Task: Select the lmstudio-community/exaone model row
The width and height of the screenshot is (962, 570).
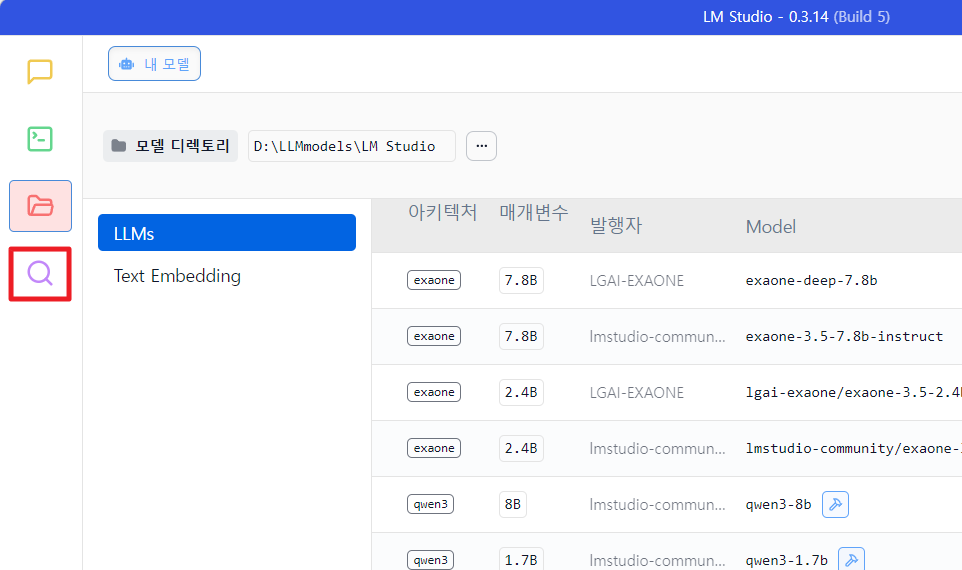Action: click(667, 449)
